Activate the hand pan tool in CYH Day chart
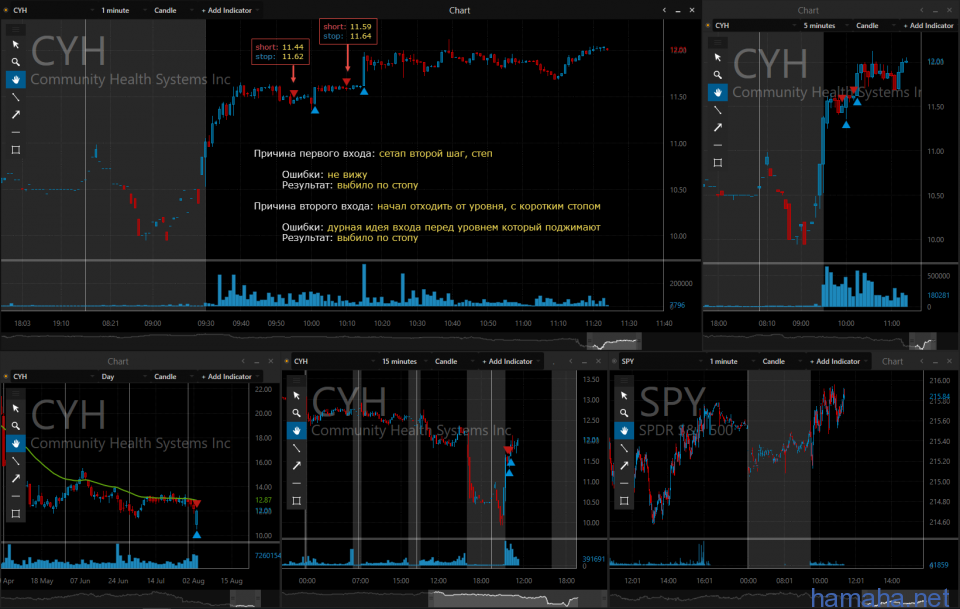The height and width of the screenshot is (609, 960). [x=16, y=443]
